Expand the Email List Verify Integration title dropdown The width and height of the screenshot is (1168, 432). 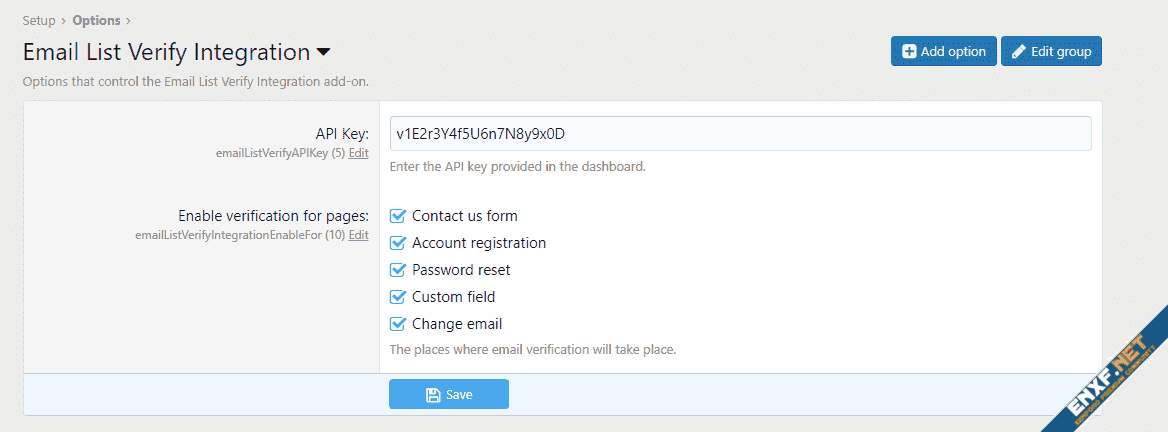click(324, 52)
